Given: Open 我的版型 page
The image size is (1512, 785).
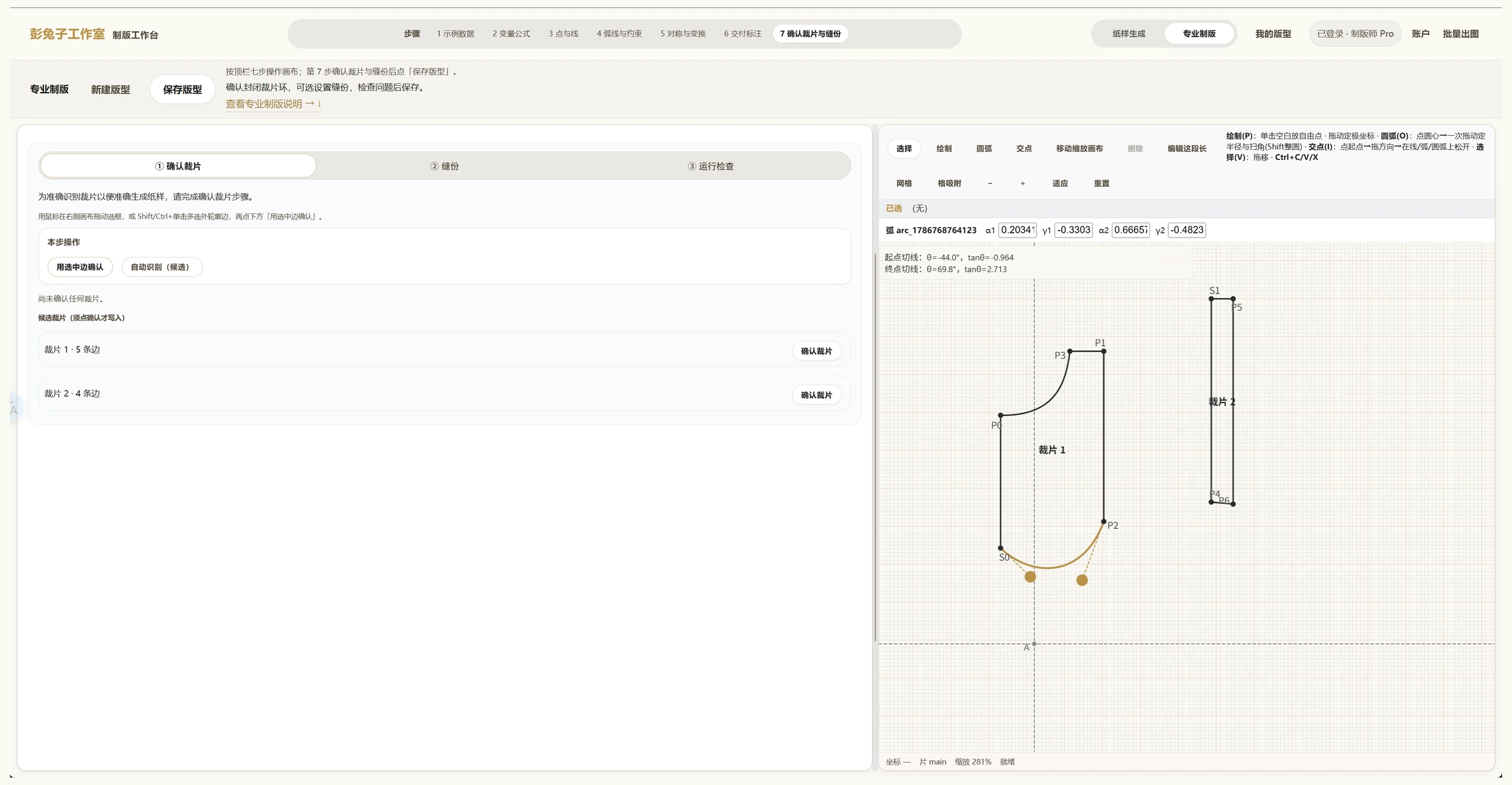Looking at the screenshot, I should pos(1273,34).
